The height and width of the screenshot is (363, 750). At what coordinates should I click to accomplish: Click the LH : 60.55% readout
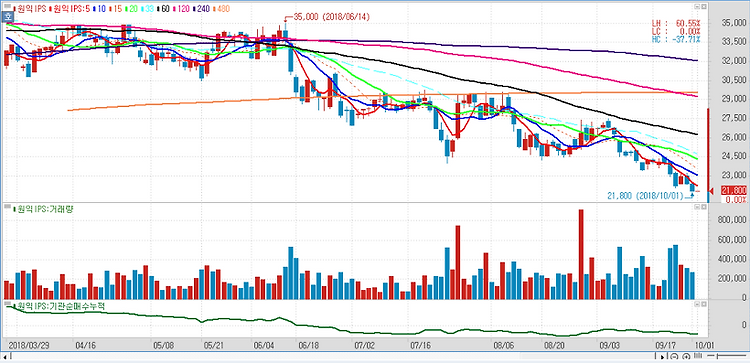676,23
